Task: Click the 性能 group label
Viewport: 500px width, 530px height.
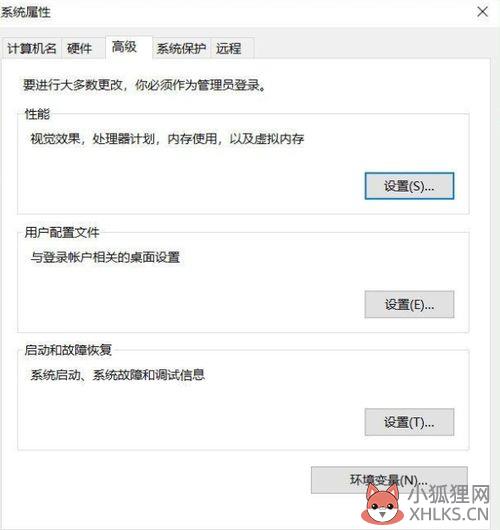Action: click(x=37, y=114)
